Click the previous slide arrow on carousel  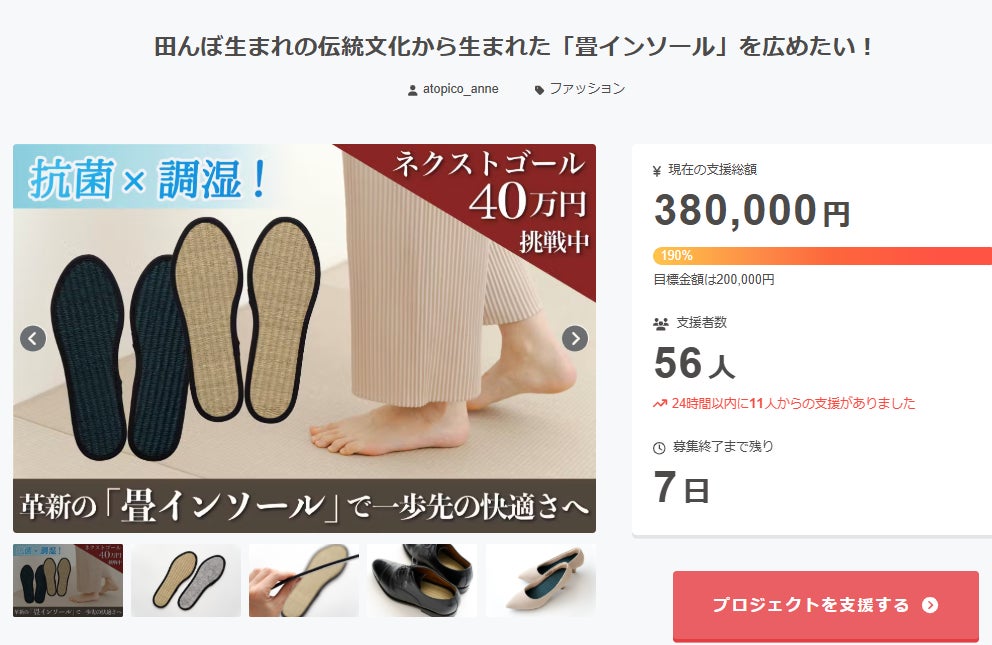pyautogui.click(x=33, y=338)
